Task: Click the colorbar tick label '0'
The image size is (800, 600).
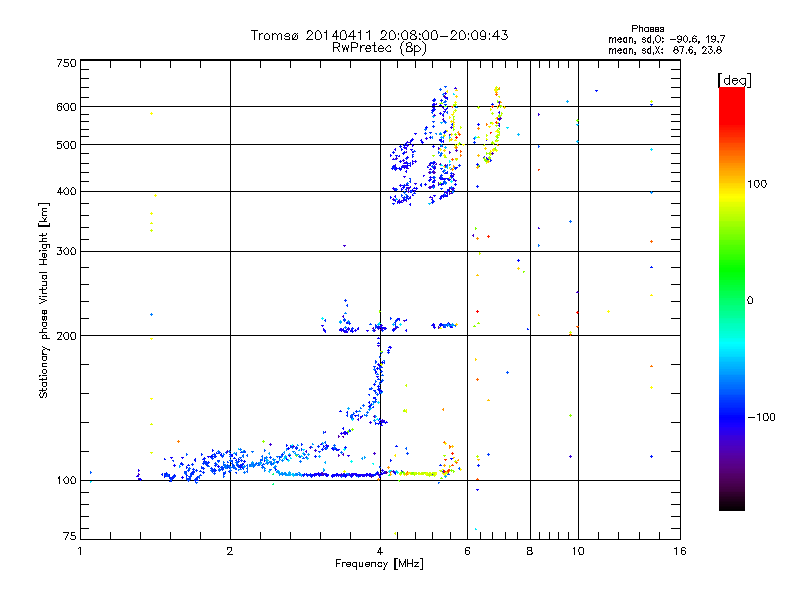Action: (750, 300)
